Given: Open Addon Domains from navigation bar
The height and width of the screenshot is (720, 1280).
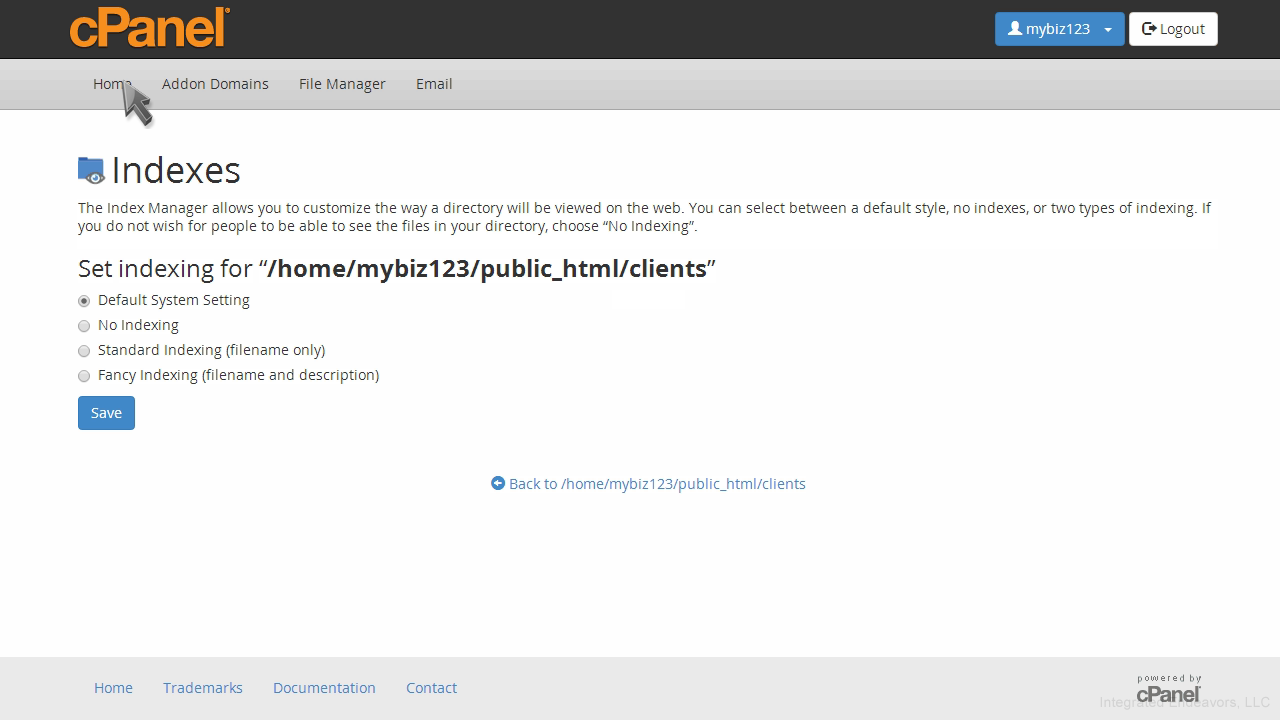Looking at the screenshot, I should click(215, 84).
